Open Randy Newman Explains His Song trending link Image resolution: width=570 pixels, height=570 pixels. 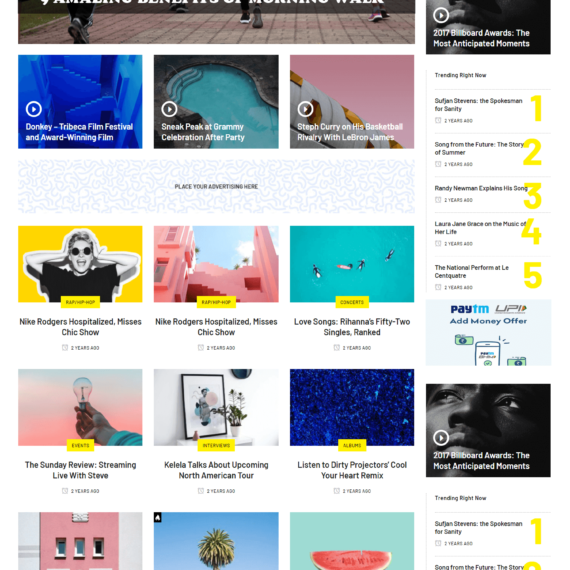[481, 188]
